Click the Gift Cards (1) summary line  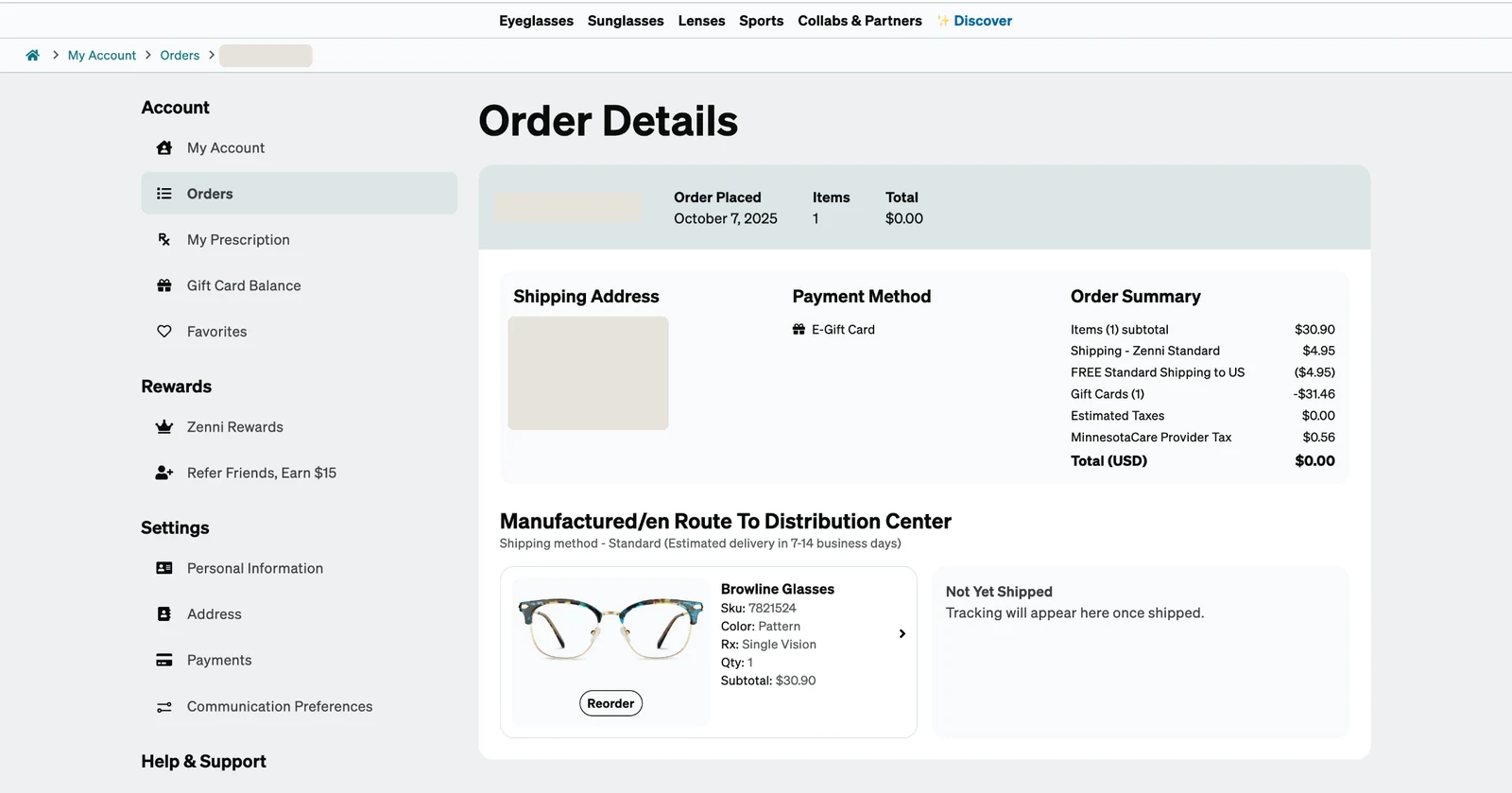coord(1202,393)
